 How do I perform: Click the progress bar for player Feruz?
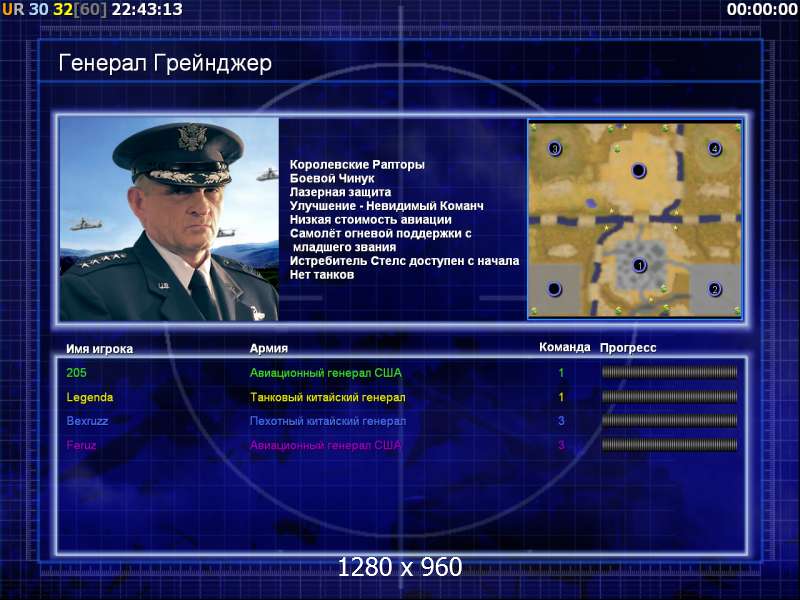(669, 445)
